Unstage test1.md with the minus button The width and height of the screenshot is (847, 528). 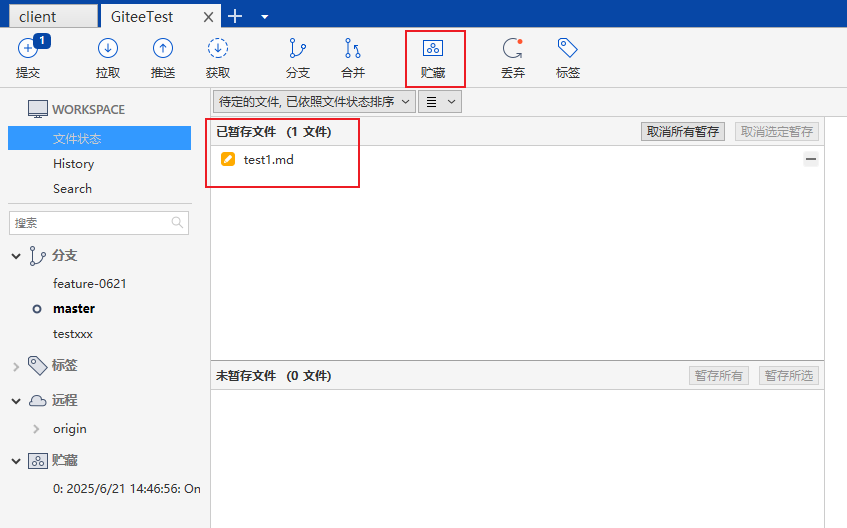810,159
